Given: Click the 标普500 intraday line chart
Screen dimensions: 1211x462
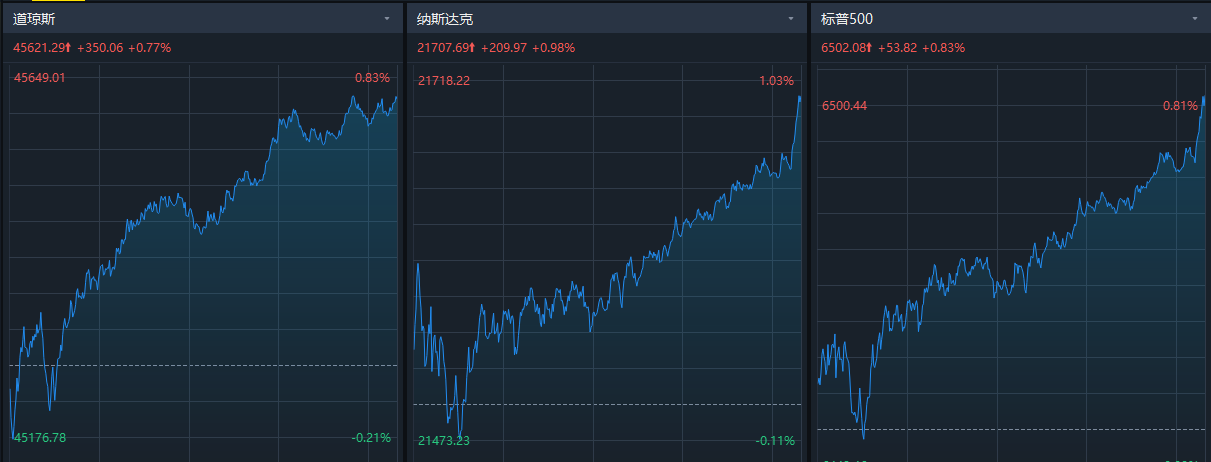Looking at the screenshot, I should pos(1011,263).
